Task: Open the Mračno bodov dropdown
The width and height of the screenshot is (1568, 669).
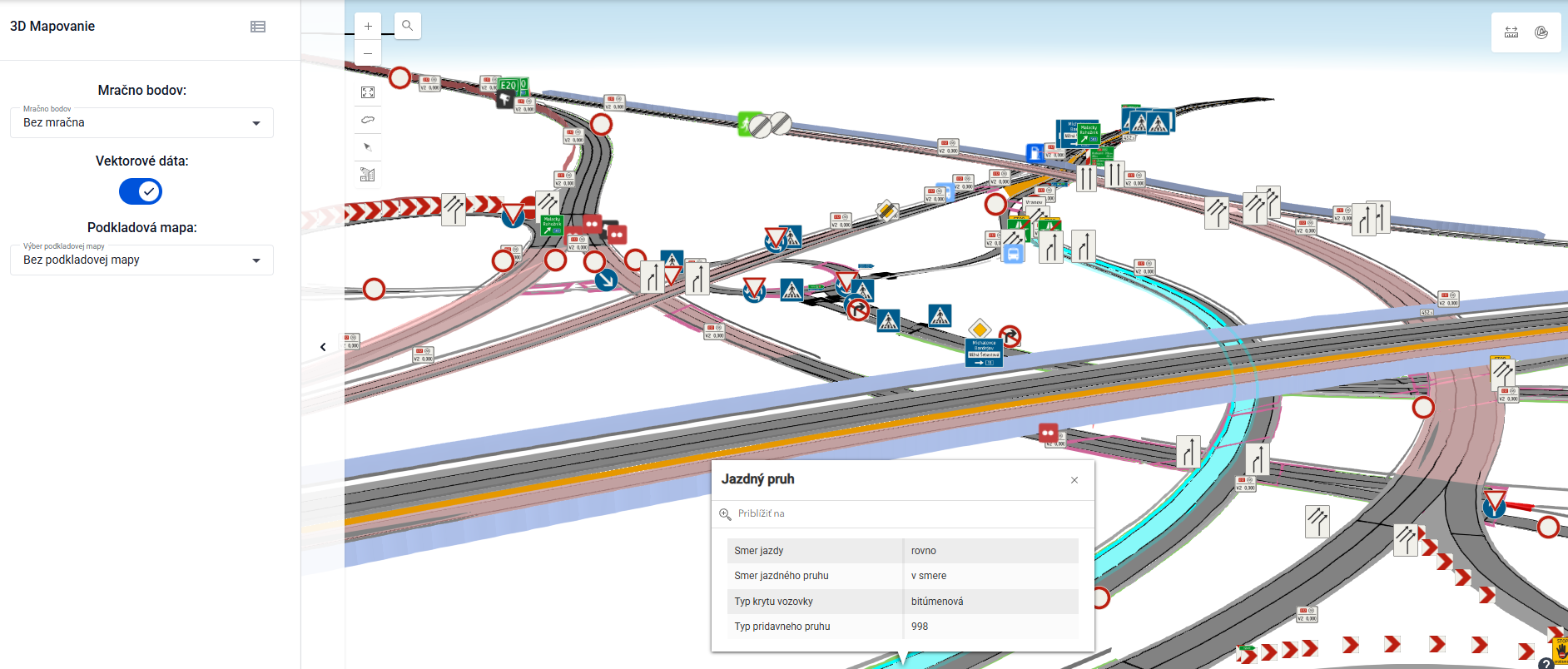Action: tap(141, 122)
